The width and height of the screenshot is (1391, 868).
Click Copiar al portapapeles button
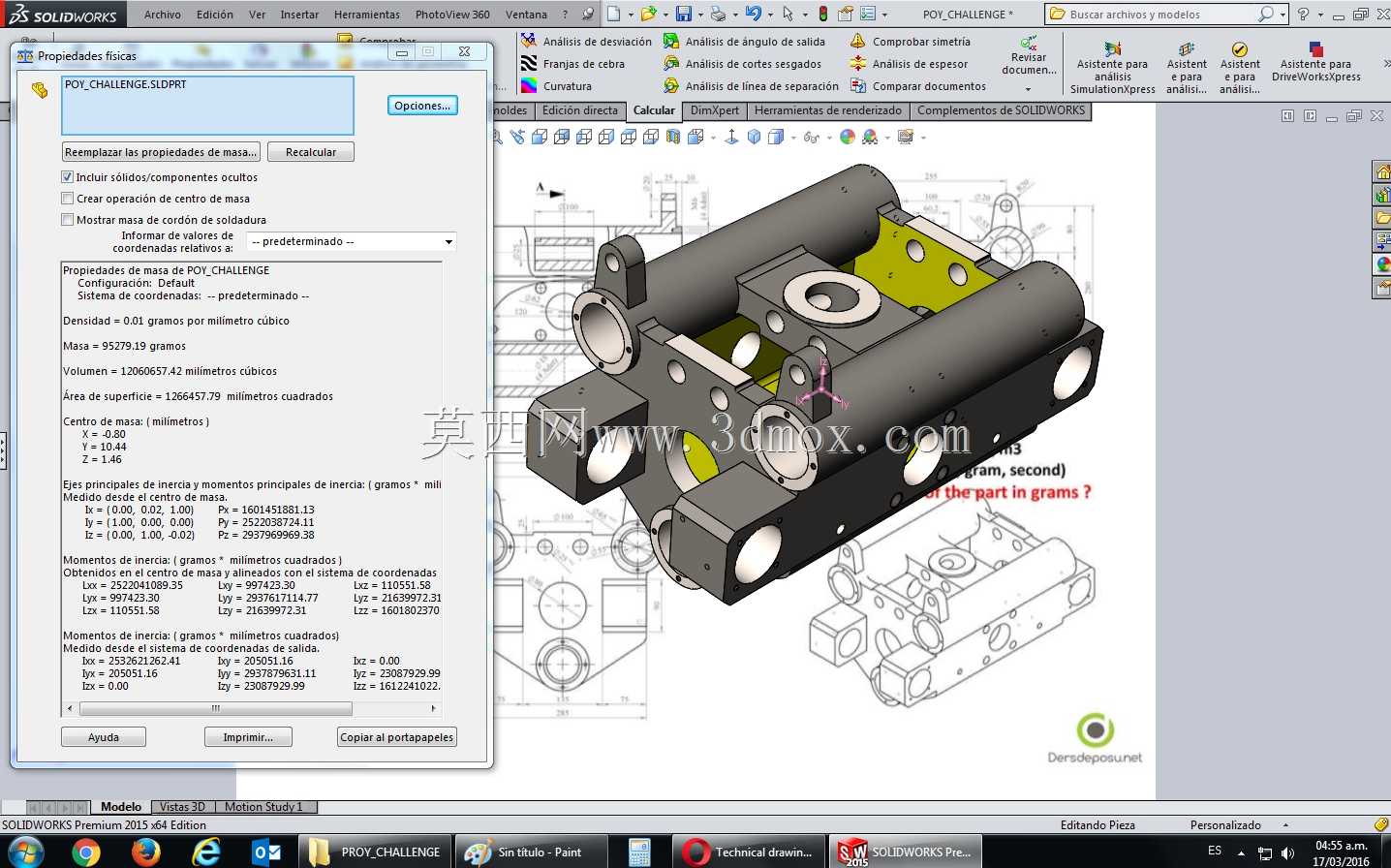397,737
